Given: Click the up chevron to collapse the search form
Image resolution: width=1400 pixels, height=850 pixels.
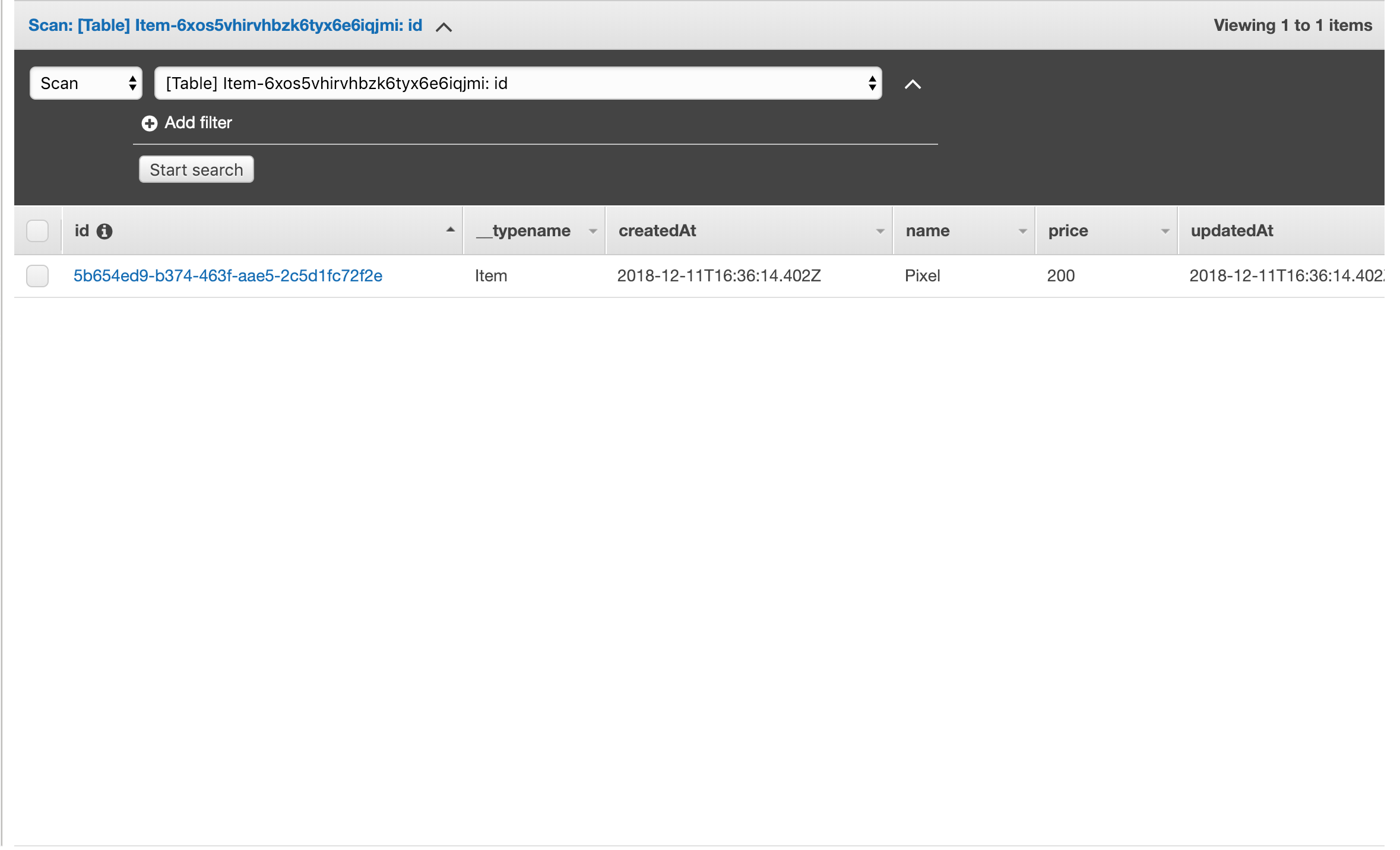Looking at the screenshot, I should click(913, 84).
